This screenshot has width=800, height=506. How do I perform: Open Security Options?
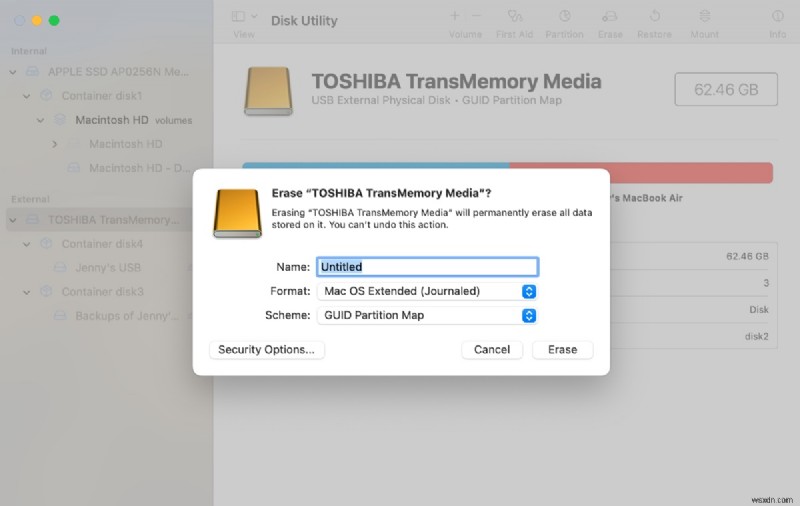pos(266,349)
